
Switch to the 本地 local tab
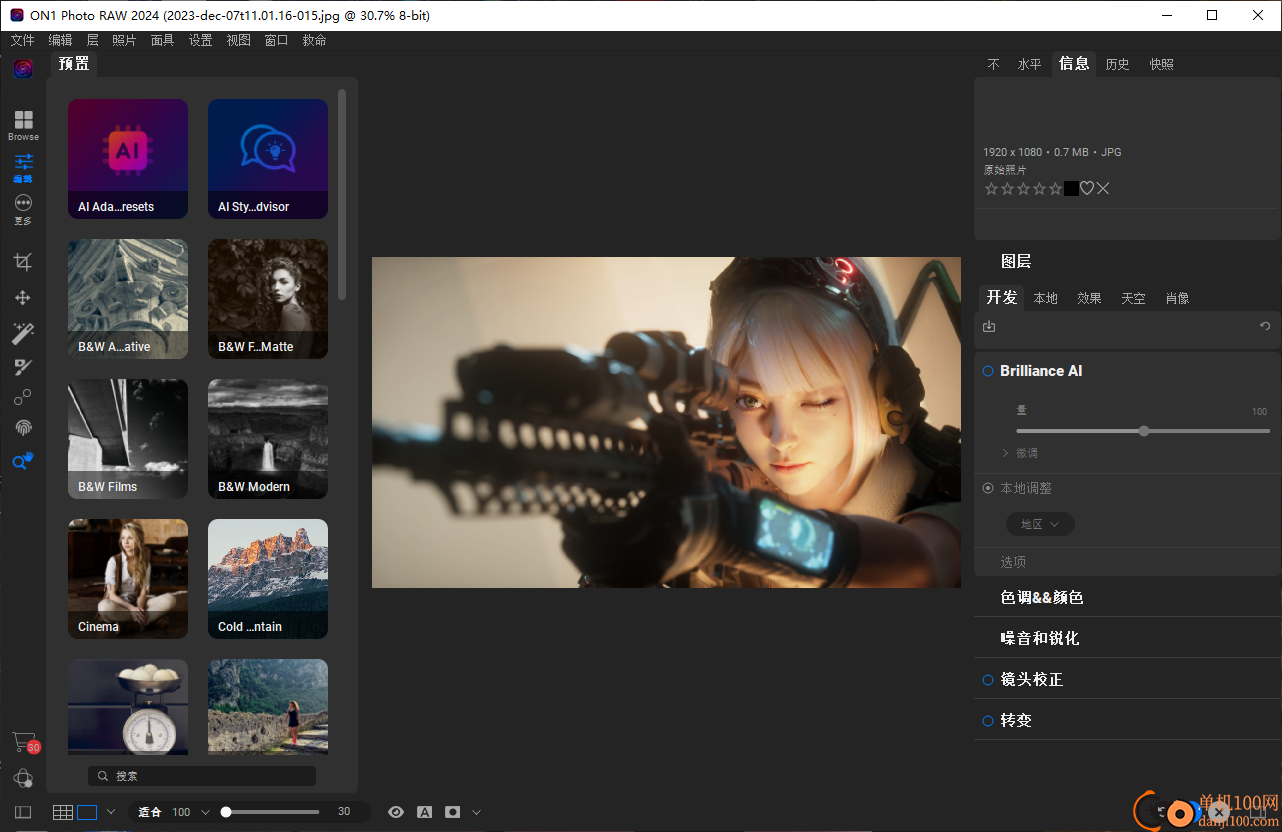1045,298
